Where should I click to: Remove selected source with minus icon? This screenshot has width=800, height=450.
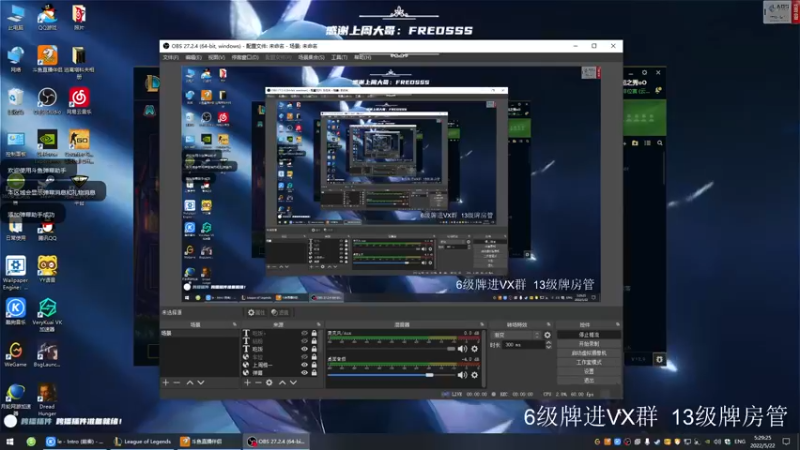[258, 382]
